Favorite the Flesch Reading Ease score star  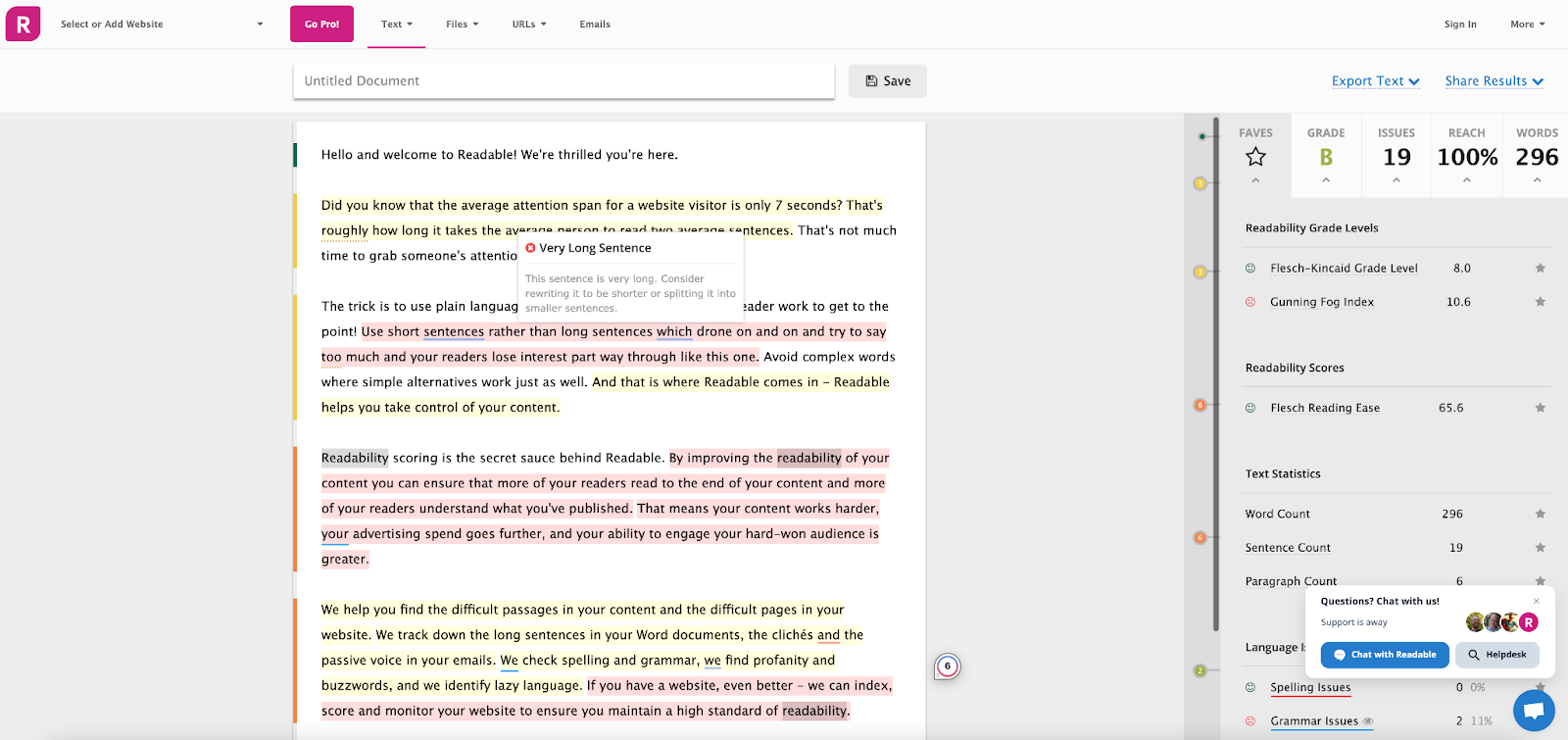(1540, 408)
